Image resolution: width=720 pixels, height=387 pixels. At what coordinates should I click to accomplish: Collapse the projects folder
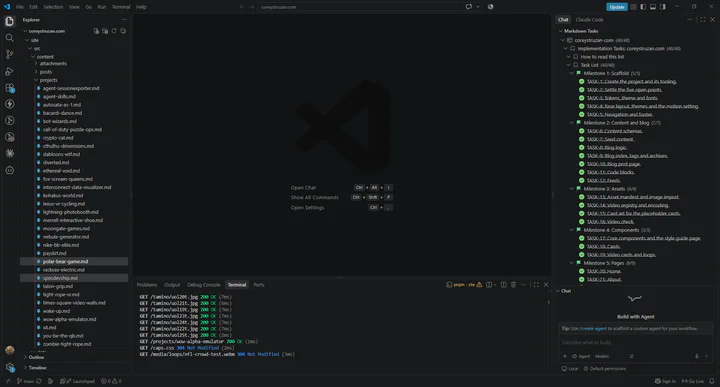(36, 80)
